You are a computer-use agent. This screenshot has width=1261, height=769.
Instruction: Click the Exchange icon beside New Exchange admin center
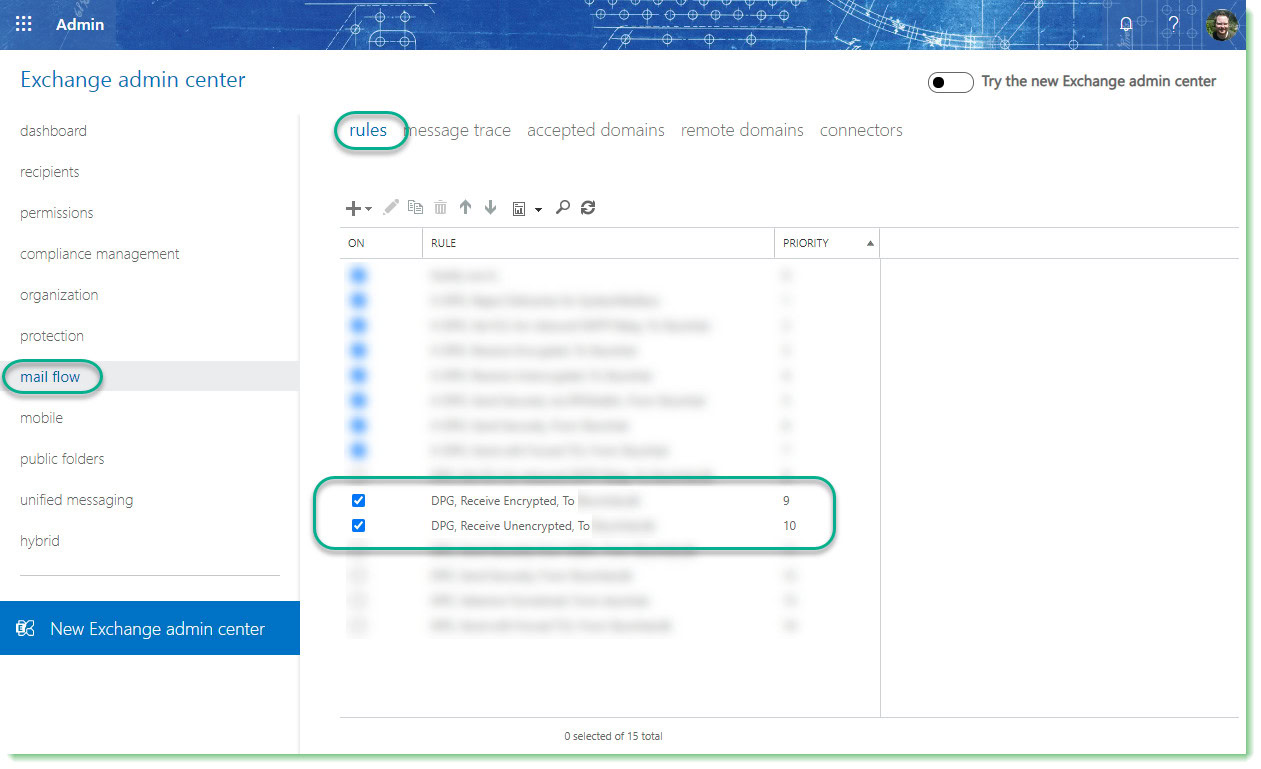point(26,628)
